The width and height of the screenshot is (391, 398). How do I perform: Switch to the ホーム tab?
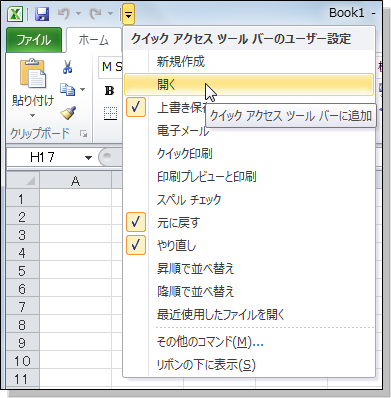point(93,40)
